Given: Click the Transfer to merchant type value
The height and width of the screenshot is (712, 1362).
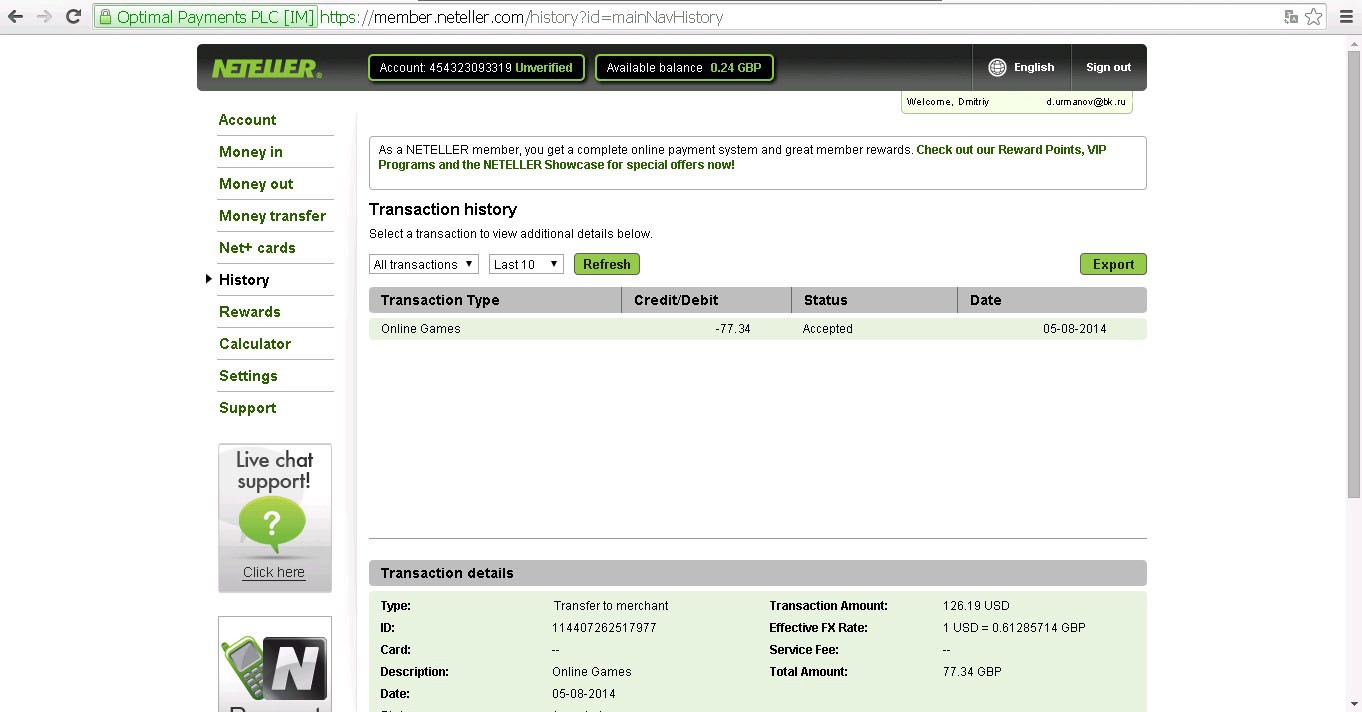Looking at the screenshot, I should (611, 606).
